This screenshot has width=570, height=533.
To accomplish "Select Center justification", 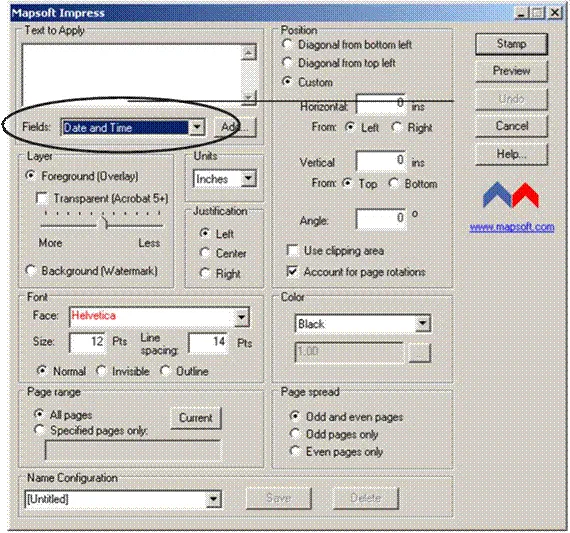I will click(205, 253).
